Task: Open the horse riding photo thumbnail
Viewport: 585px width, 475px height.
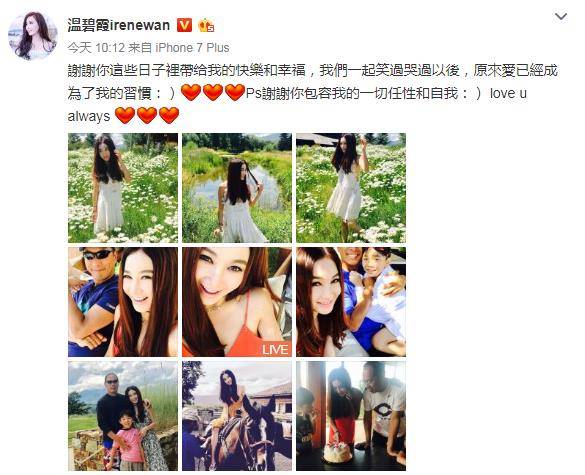Action: tap(237, 416)
